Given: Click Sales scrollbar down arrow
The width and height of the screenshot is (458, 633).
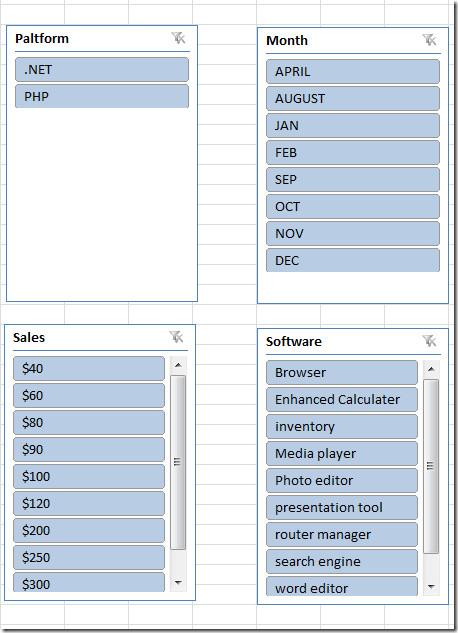Looking at the screenshot, I should [178, 583].
